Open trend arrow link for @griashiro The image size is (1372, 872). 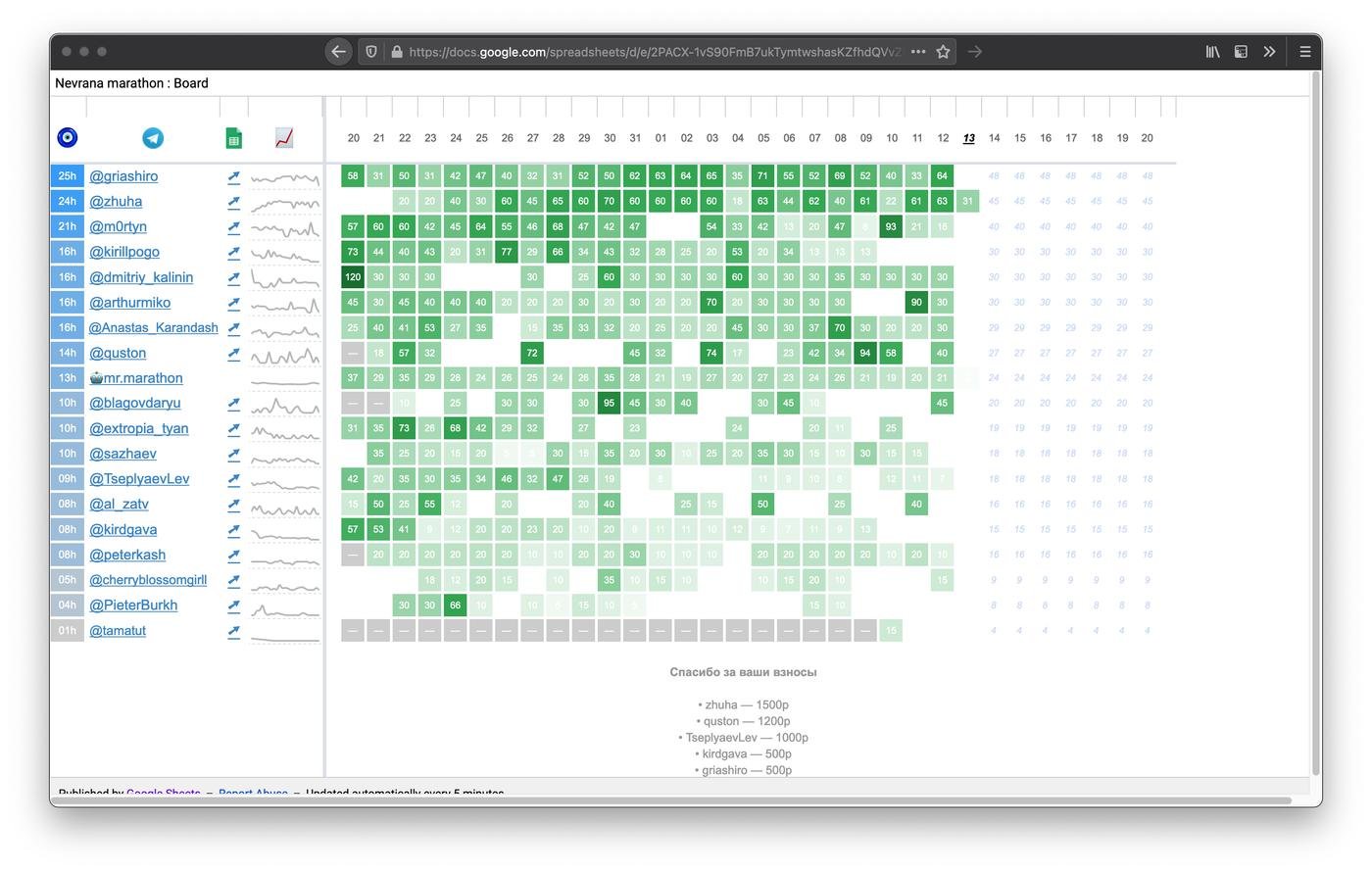point(233,177)
